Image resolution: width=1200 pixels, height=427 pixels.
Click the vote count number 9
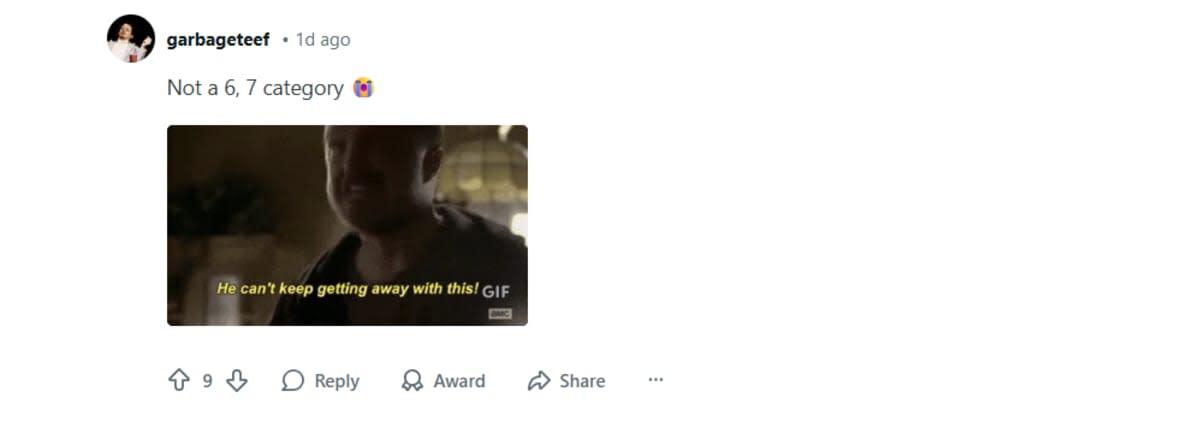pyautogui.click(x=208, y=381)
